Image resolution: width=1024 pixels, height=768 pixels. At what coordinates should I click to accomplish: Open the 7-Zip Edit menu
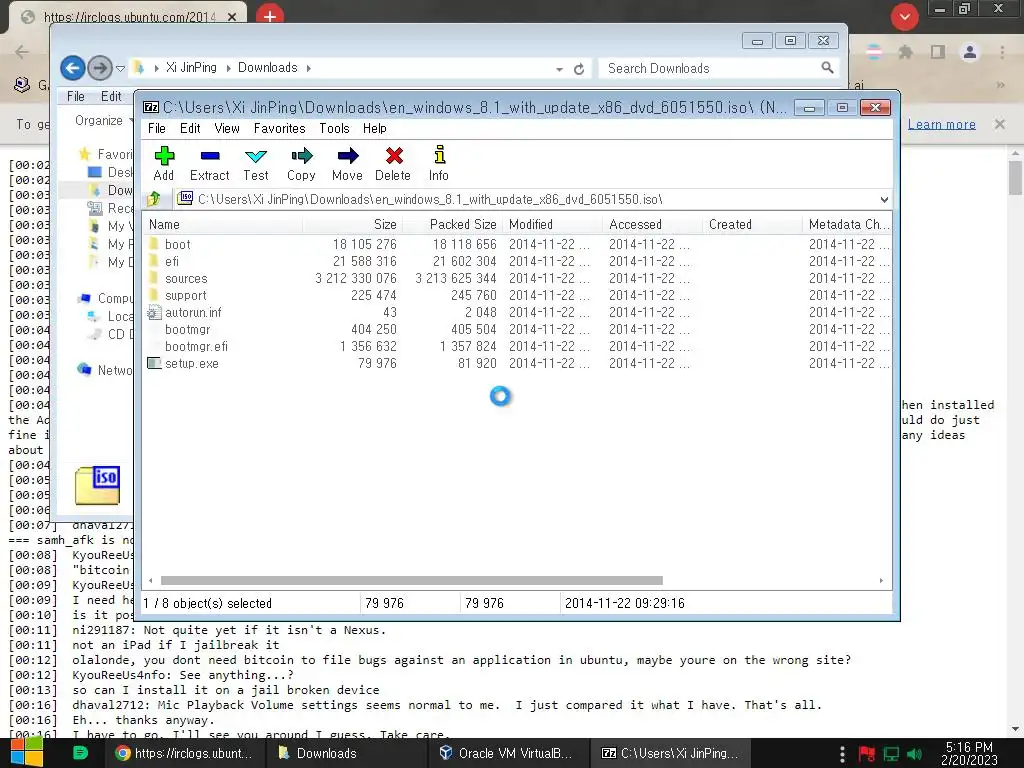(190, 129)
